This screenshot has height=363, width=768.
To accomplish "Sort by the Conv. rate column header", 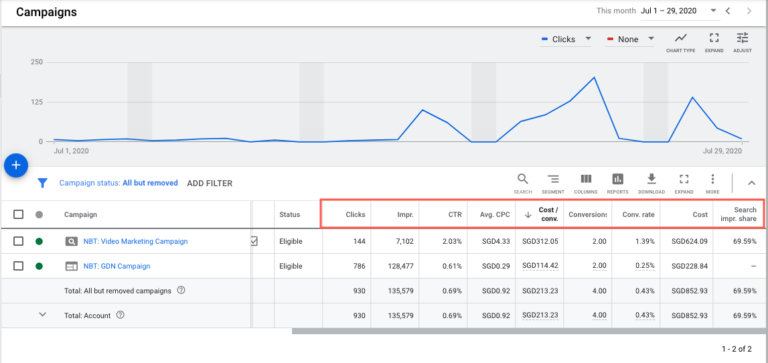I will tap(639, 215).
